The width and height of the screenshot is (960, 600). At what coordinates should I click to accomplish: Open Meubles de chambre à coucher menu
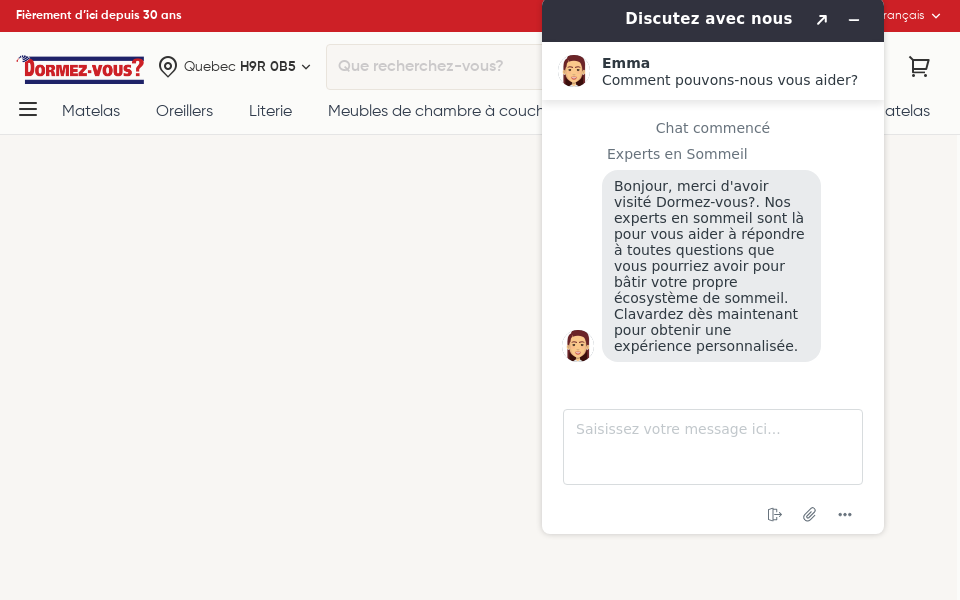point(434,111)
